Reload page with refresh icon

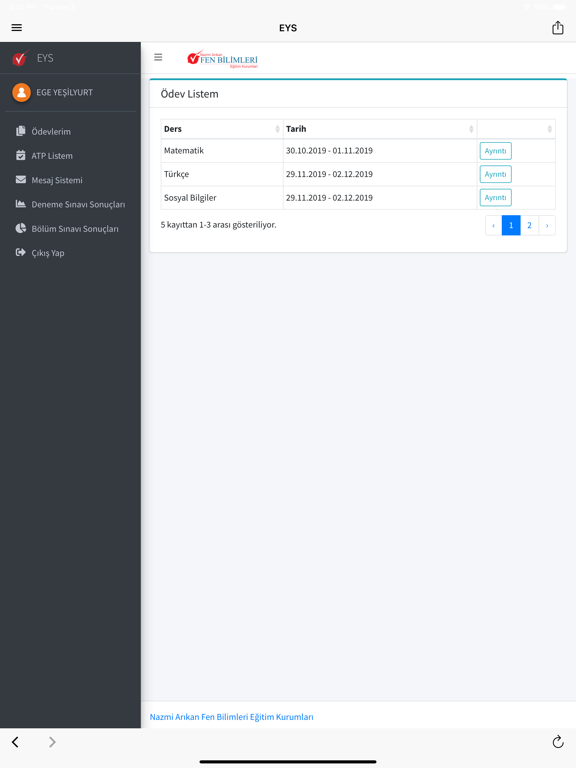[558, 742]
